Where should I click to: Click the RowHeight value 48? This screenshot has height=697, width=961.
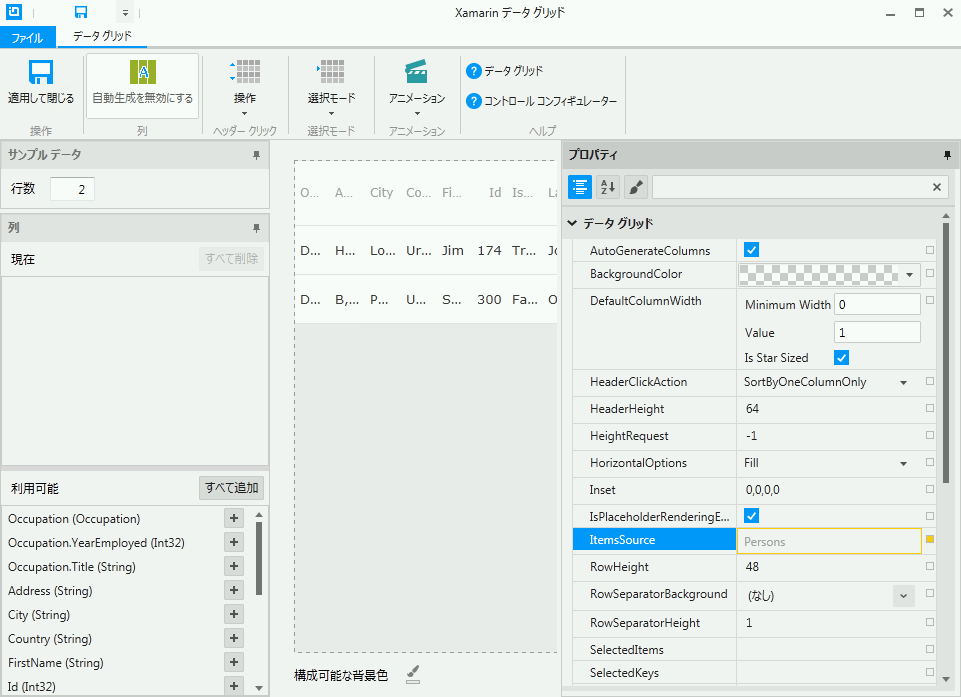click(753, 567)
